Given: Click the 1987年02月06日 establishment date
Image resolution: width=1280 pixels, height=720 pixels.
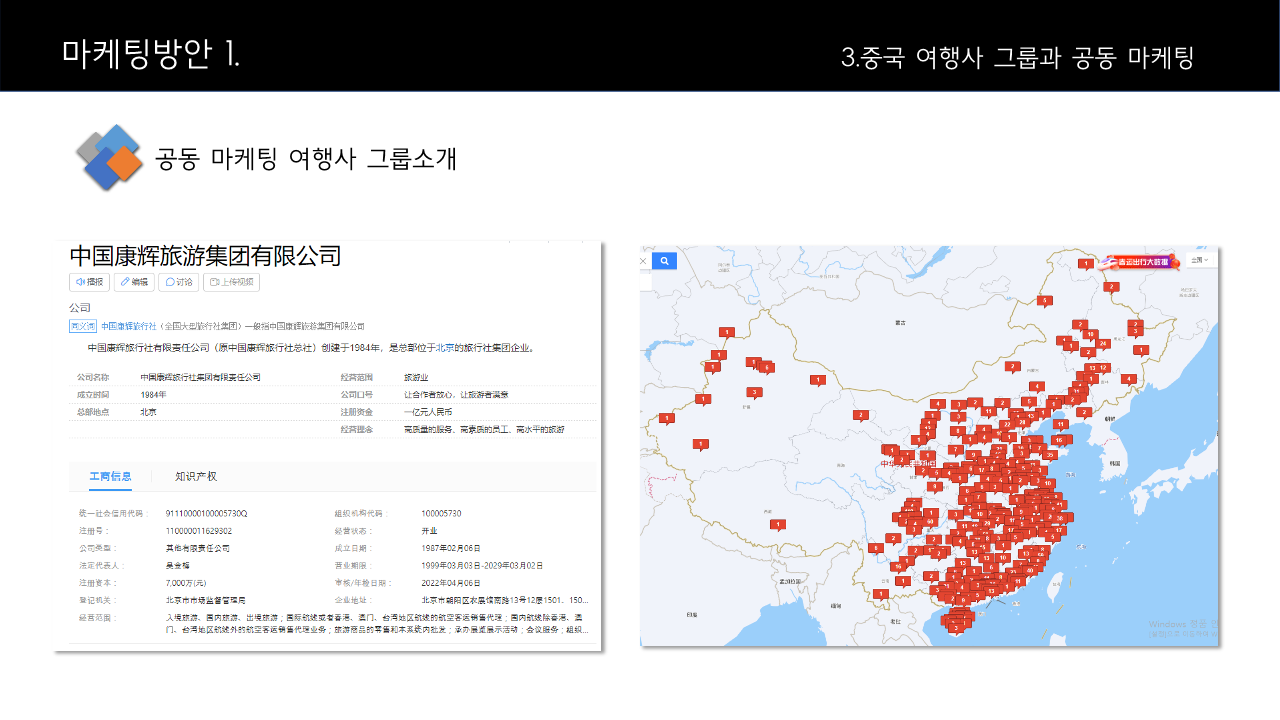Looking at the screenshot, I should tap(451, 548).
